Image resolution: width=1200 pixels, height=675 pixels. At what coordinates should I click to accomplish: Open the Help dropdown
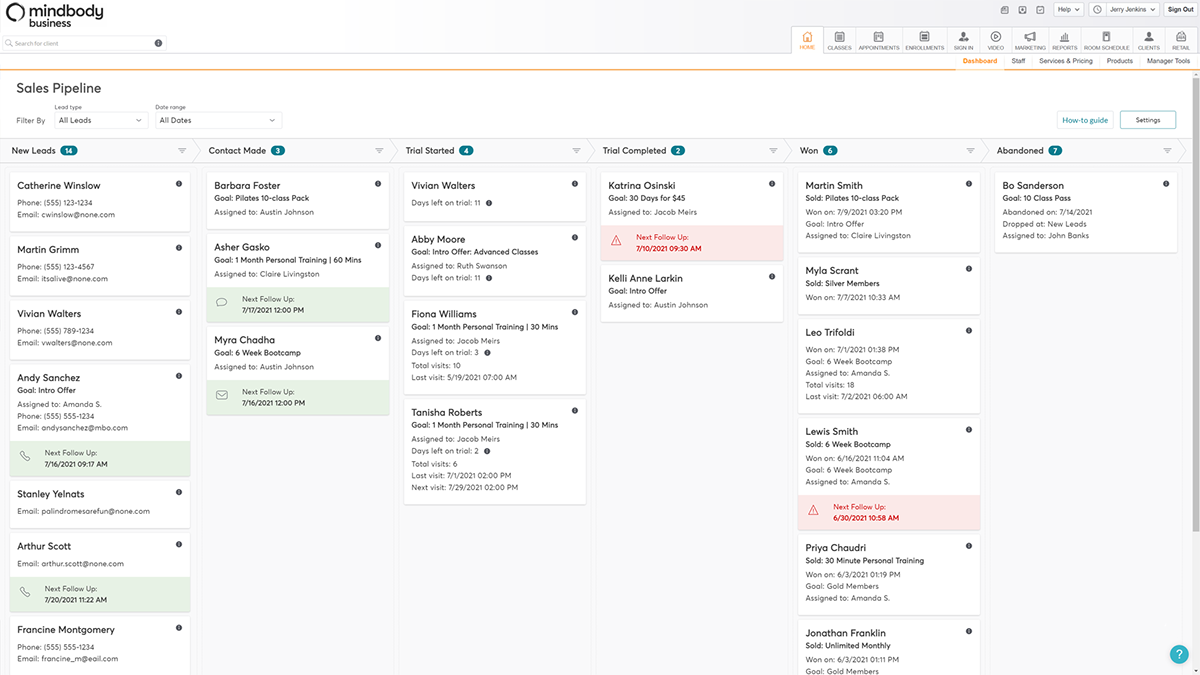(1069, 10)
